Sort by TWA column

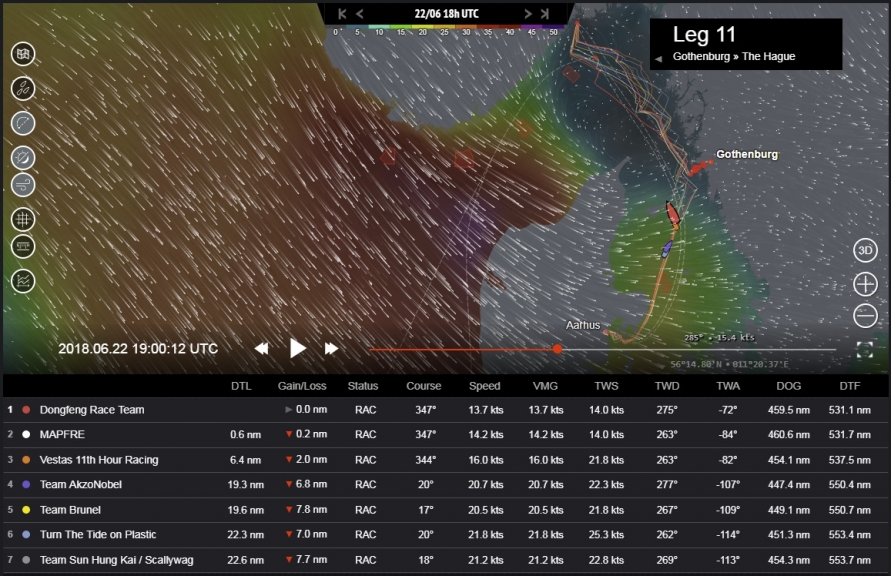coord(728,386)
